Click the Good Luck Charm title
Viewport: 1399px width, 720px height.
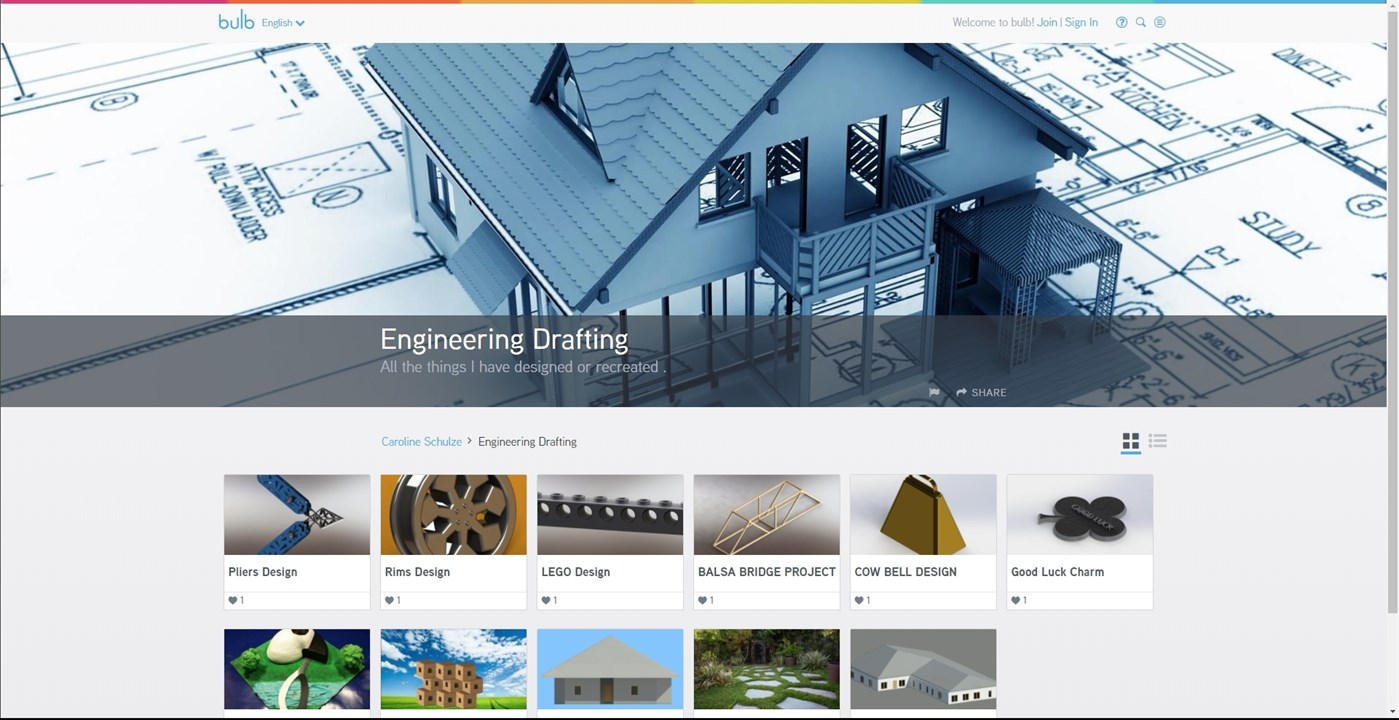(x=1058, y=572)
